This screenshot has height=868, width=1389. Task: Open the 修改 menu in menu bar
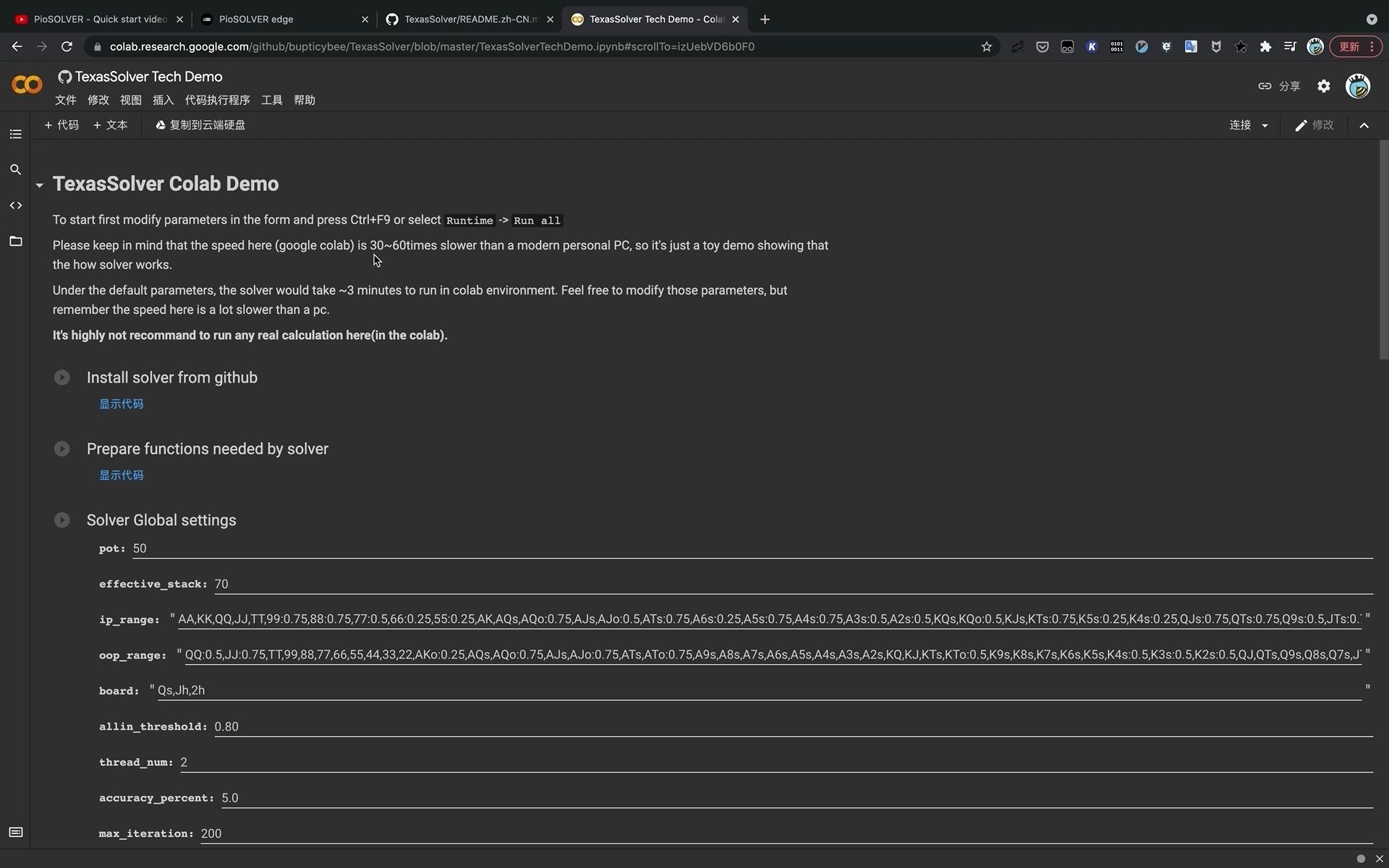[x=98, y=101]
